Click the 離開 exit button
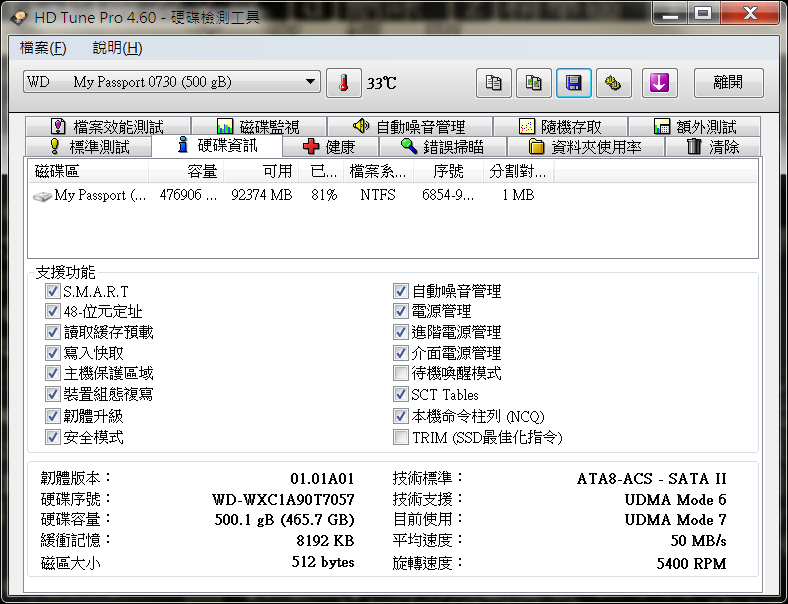This screenshot has height=604, width=788. tap(728, 83)
